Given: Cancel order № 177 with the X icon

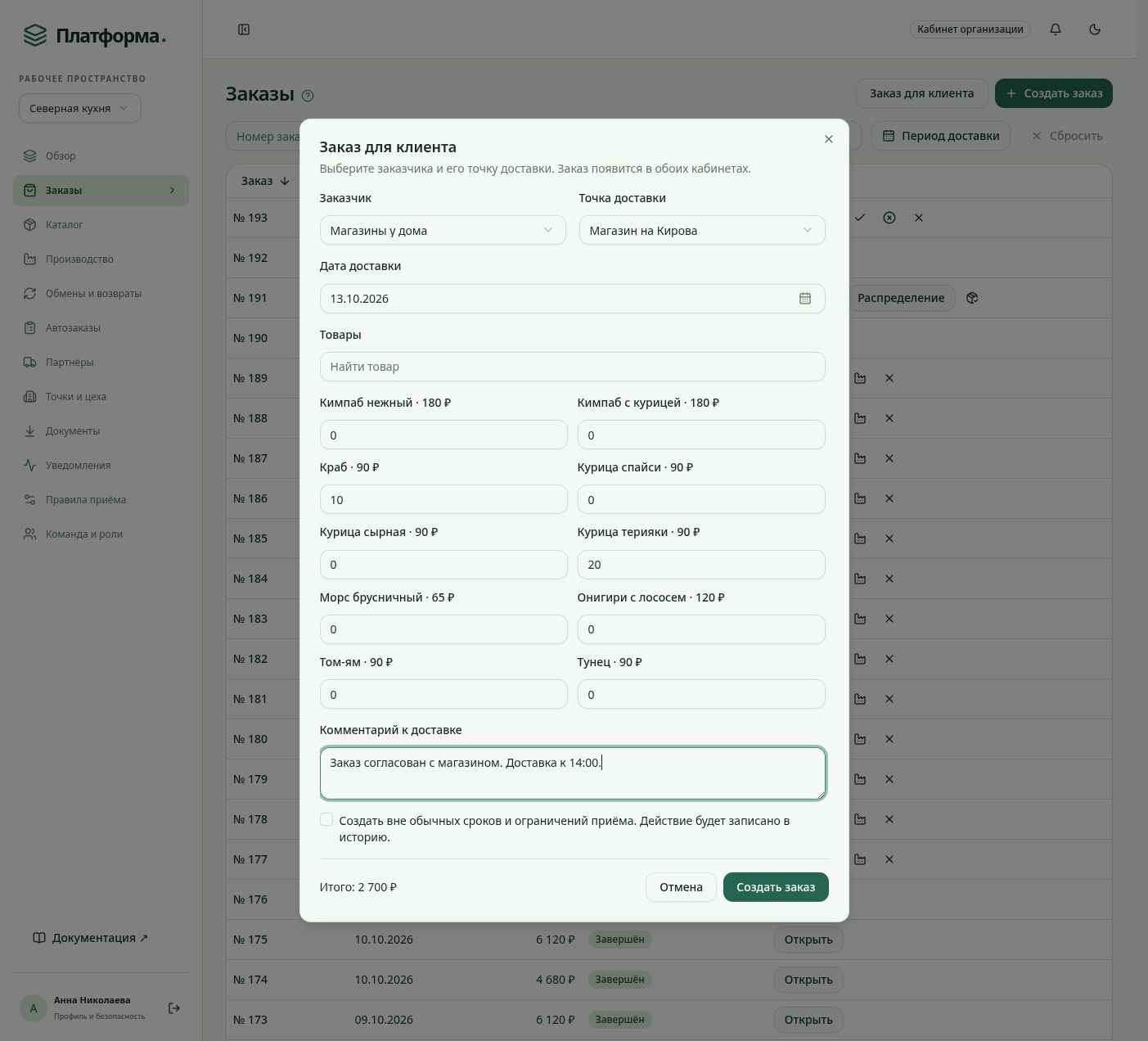Looking at the screenshot, I should pyautogui.click(x=889, y=859).
